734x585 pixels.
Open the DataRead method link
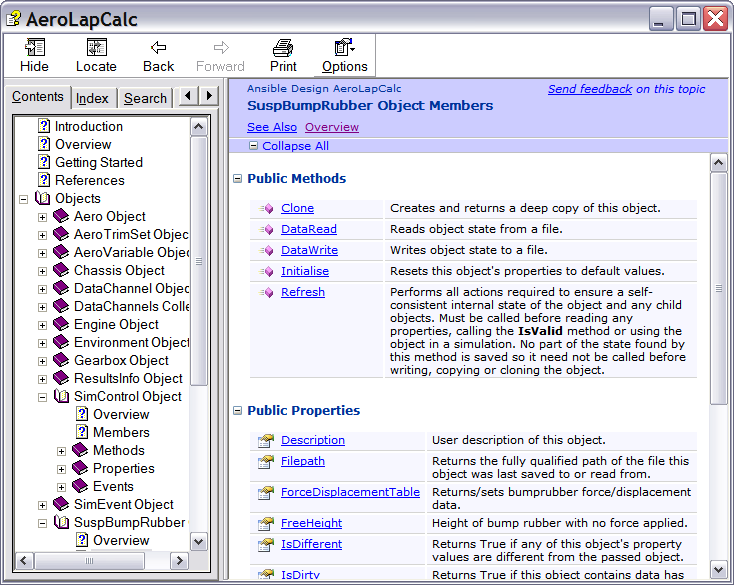pos(308,229)
